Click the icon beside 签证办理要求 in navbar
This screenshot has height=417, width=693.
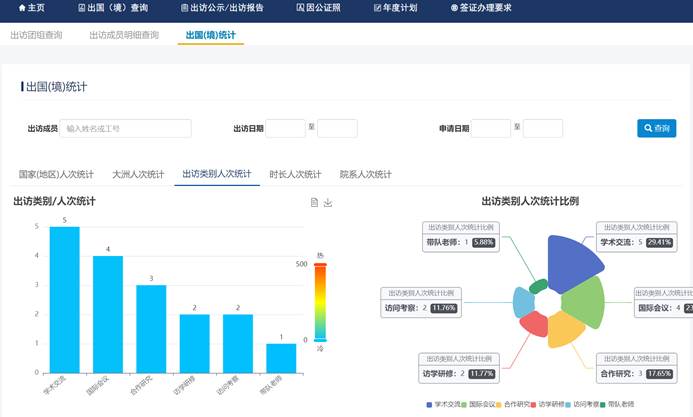coord(454,8)
